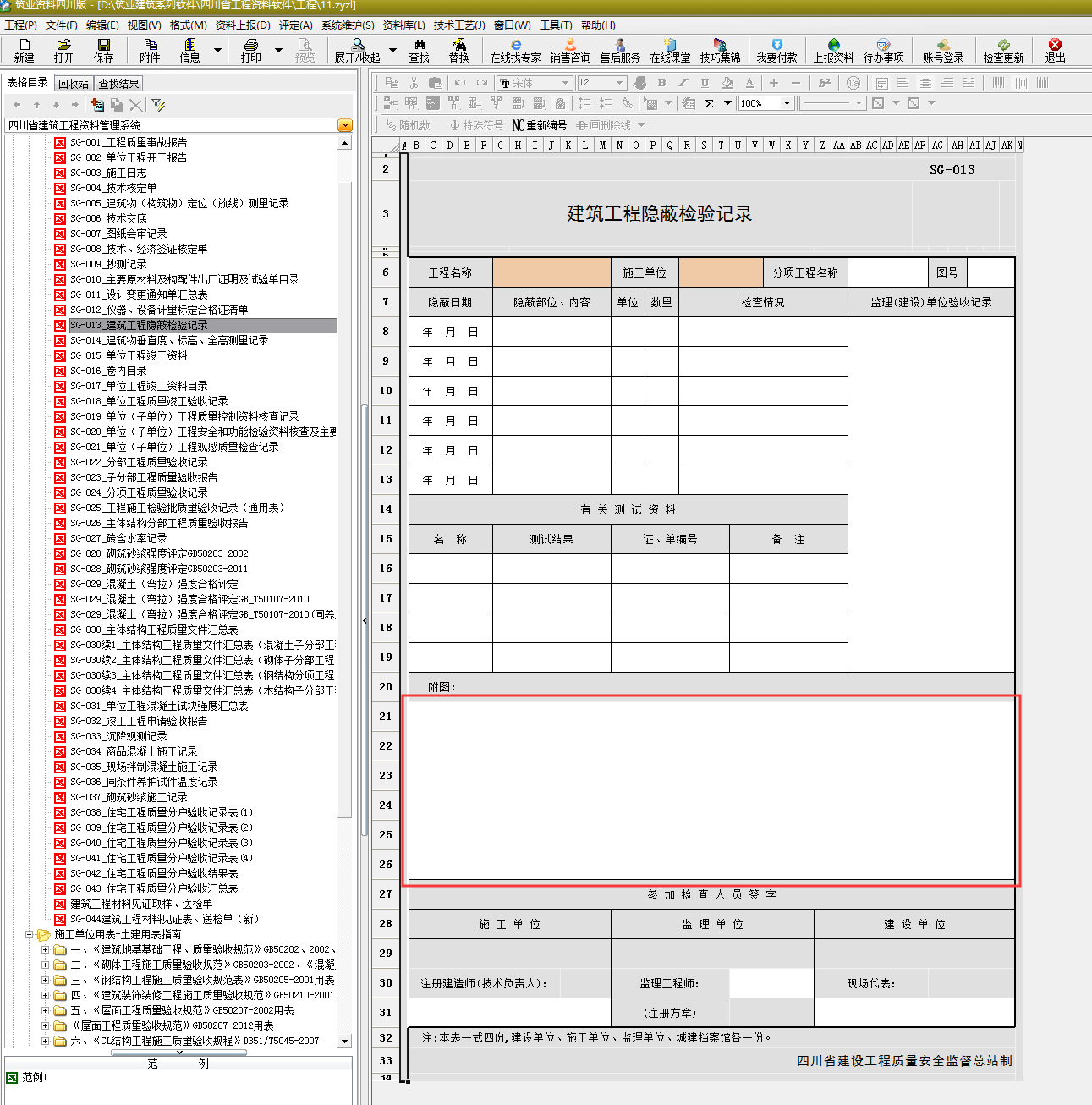This screenshot has height=1105, width=1092.
Task: Click the 特殊符号 special symbols button
Action: tap(477, 125)
